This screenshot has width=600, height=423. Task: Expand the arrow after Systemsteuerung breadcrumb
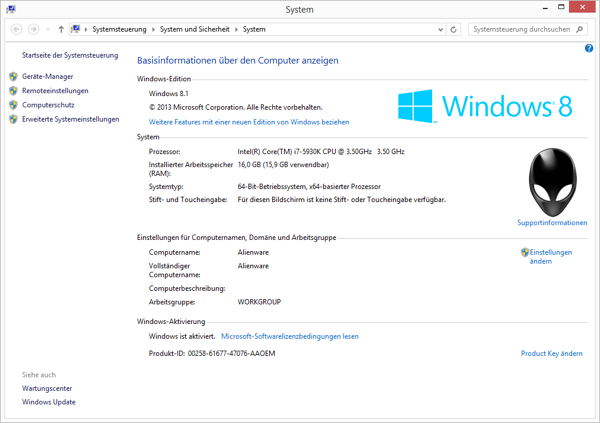point(153,29)
